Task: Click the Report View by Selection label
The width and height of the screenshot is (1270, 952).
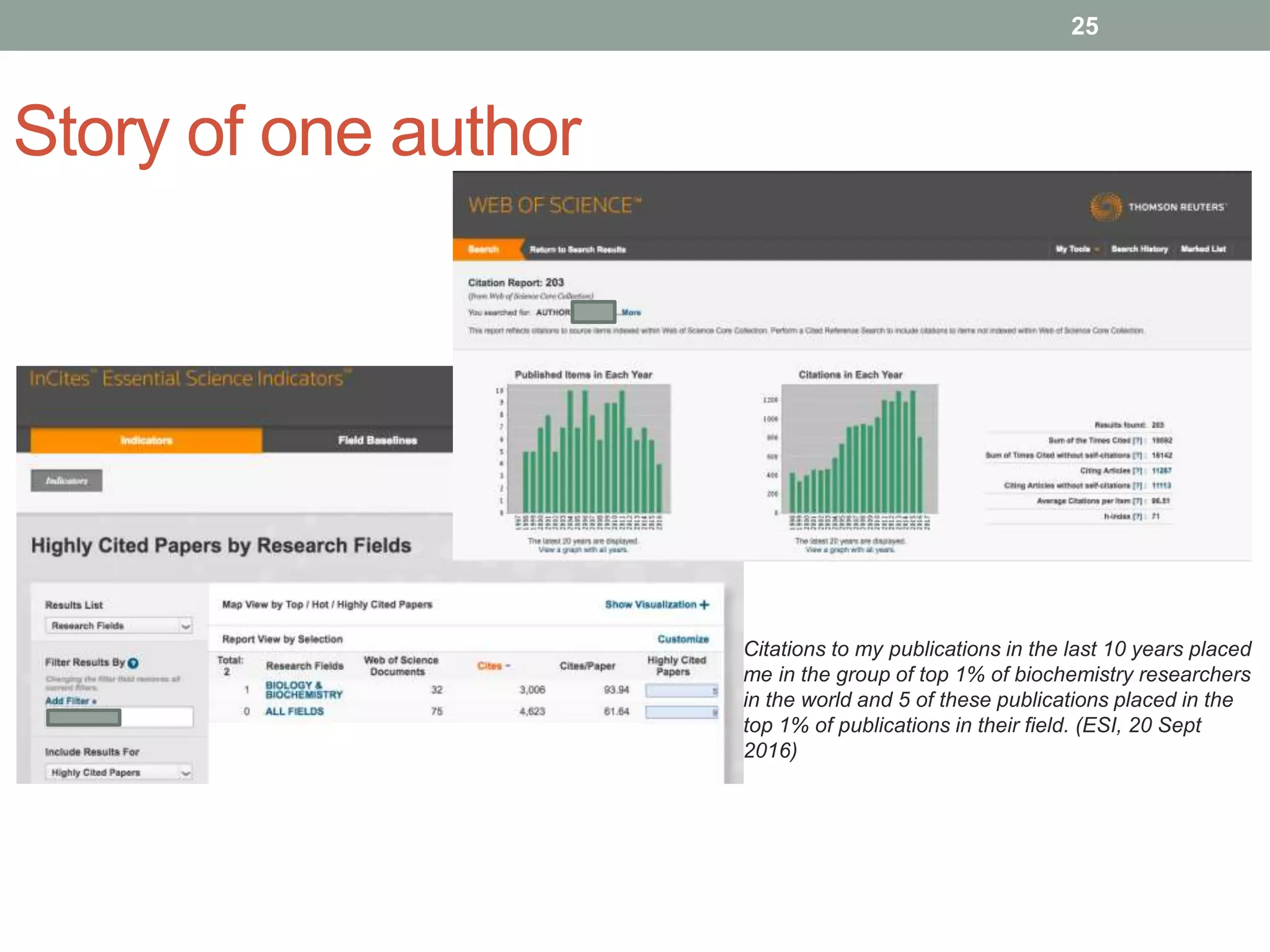Action: coord(282,639)
